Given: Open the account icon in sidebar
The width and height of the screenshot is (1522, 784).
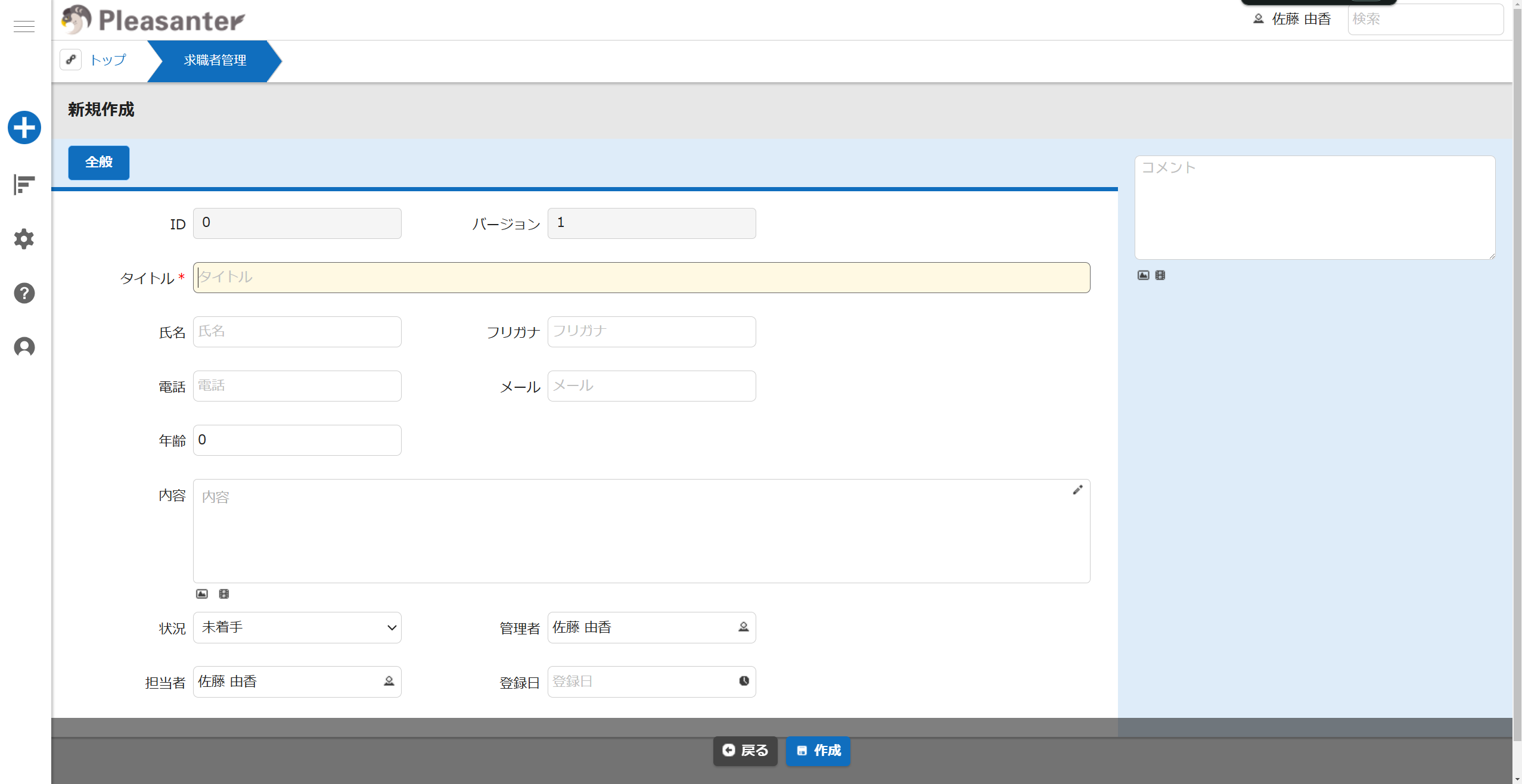Looking at the screenshot, I should tap(24, 347).
